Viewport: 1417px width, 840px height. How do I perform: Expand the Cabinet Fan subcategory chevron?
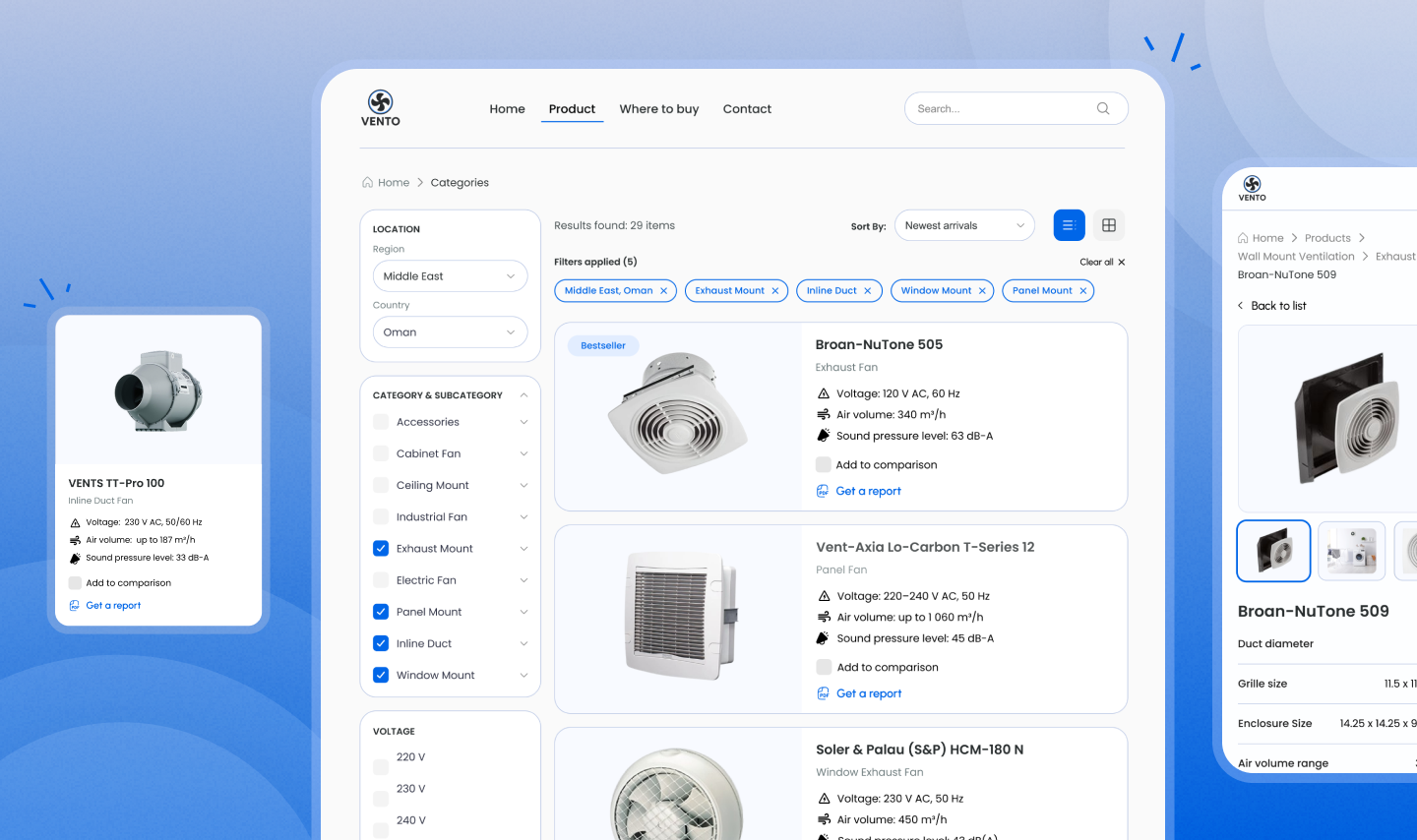click(524, 453)
